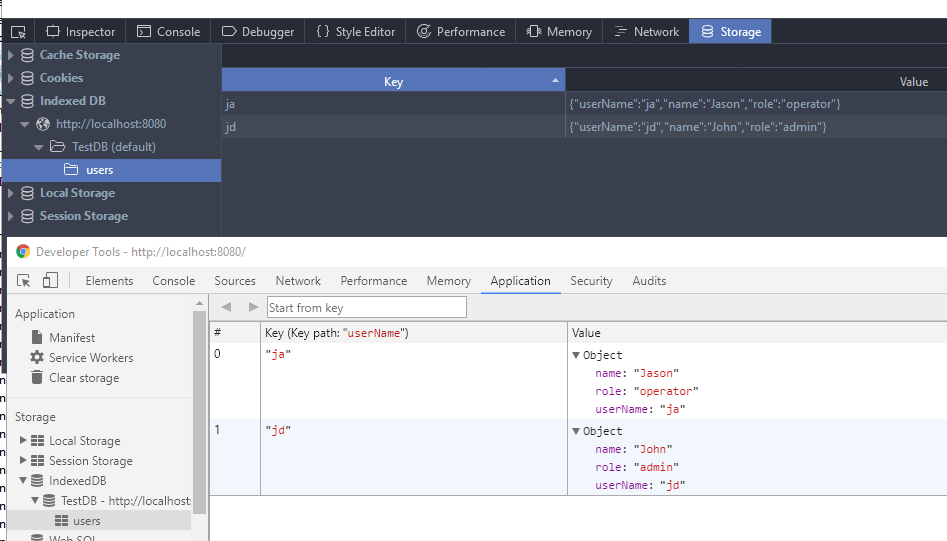947x541 pixels.
Task: Collapse the first Object value for ja
Action: [x=576, y=355]
